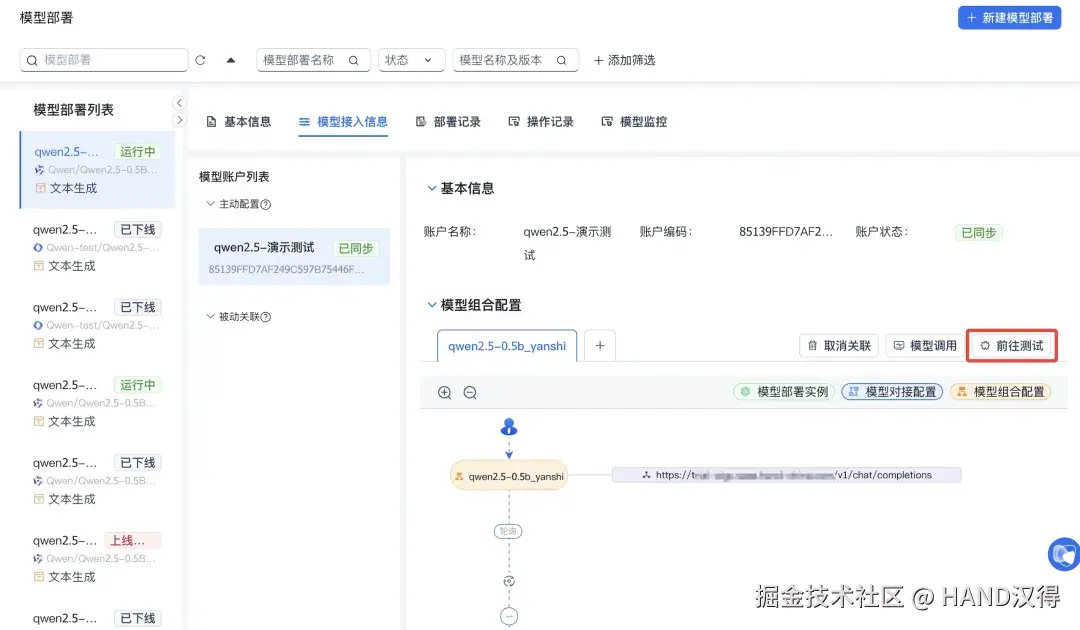1080x630 pixels.
Task: Toggle the 模型部署实例 legend tag
Action: tap(785, 392)
